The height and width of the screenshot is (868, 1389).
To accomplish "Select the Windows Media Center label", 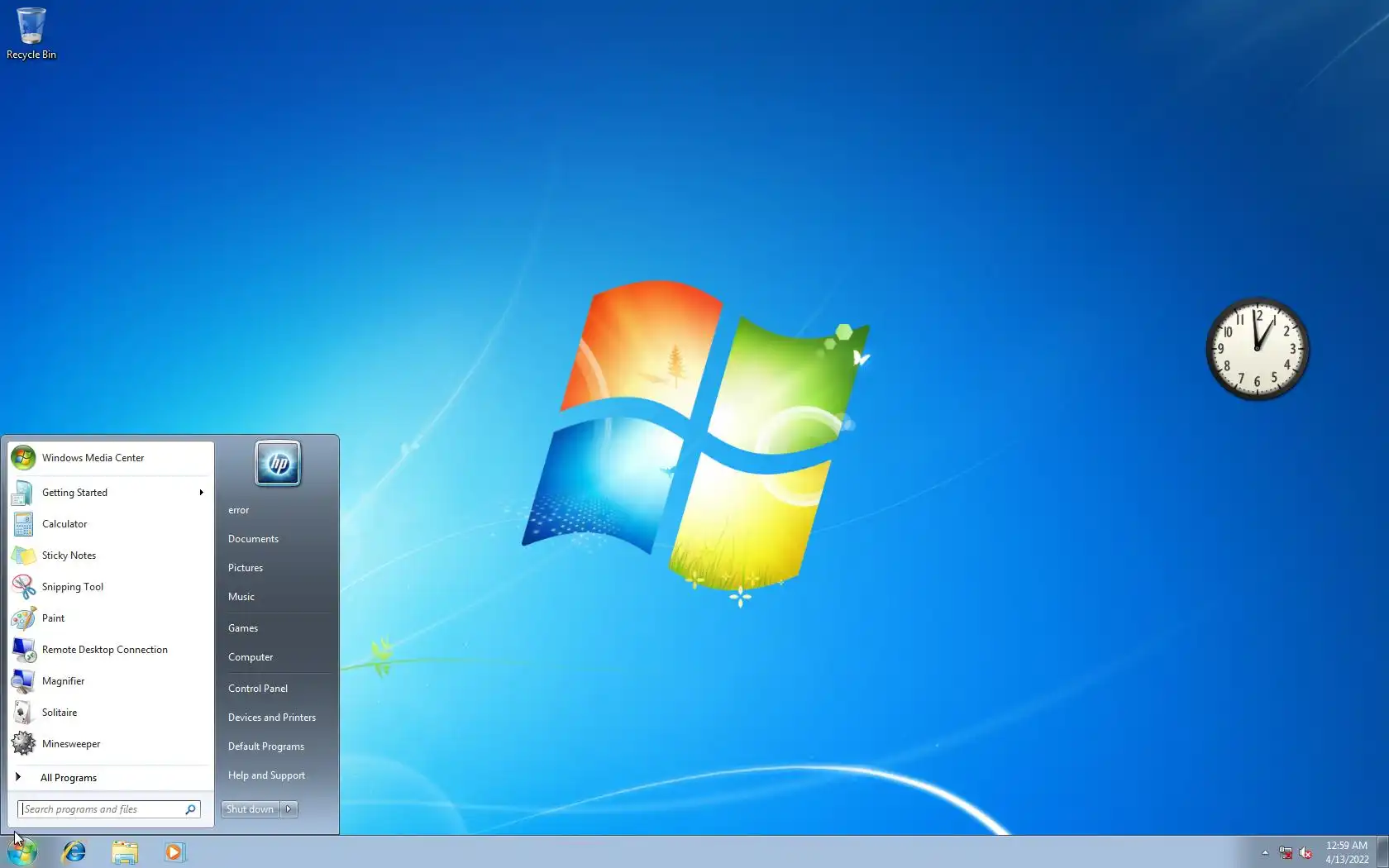I will click(x=93, y=458).
